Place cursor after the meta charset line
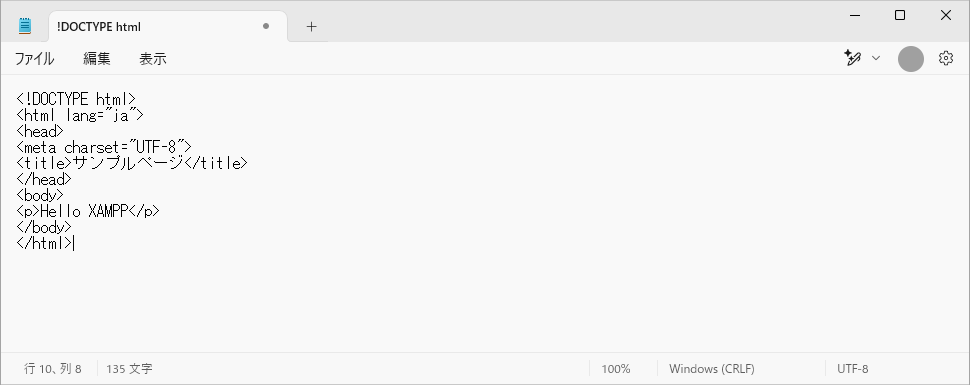Viewport: 970px width, 385px height. pos(193,147)
